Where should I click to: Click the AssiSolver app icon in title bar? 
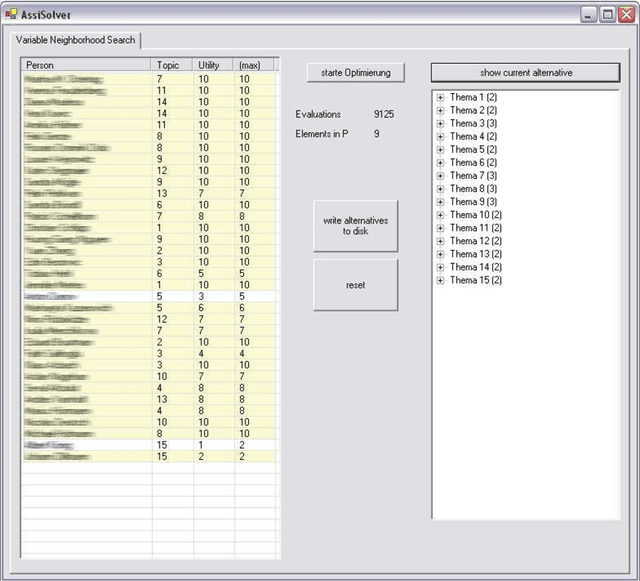11,15
